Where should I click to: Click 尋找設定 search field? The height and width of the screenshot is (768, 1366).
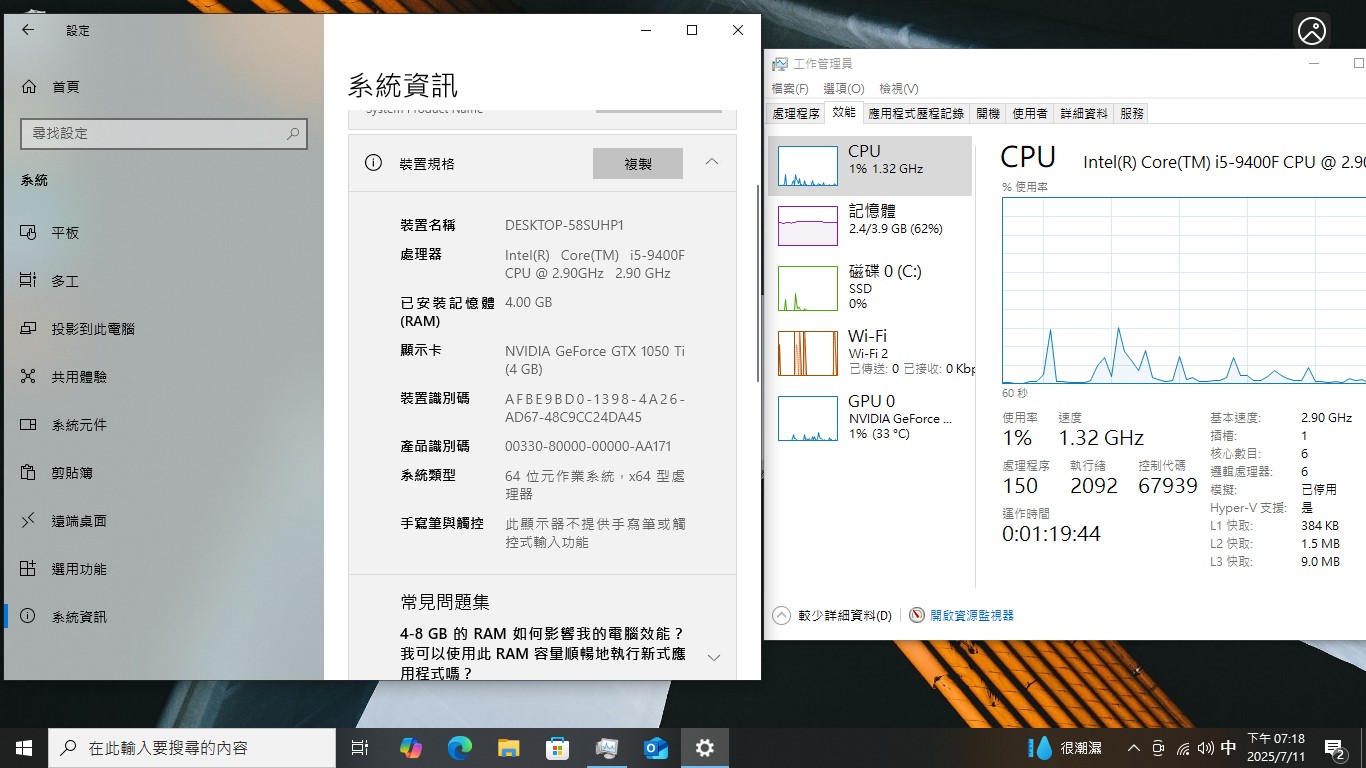164,133
